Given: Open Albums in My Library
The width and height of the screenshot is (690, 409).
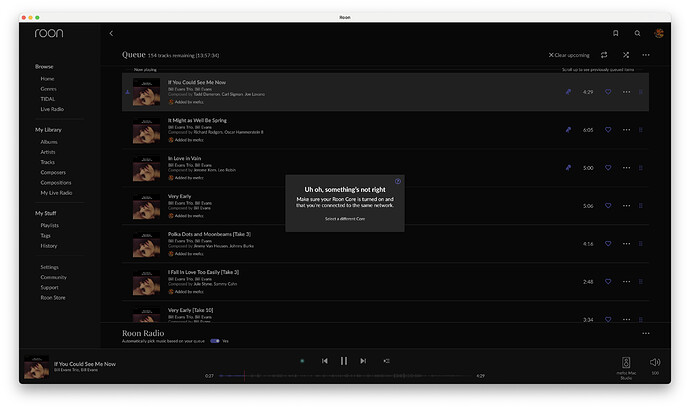Looking at the screenshot, I should pyautogui.click(x=49, y=142).
